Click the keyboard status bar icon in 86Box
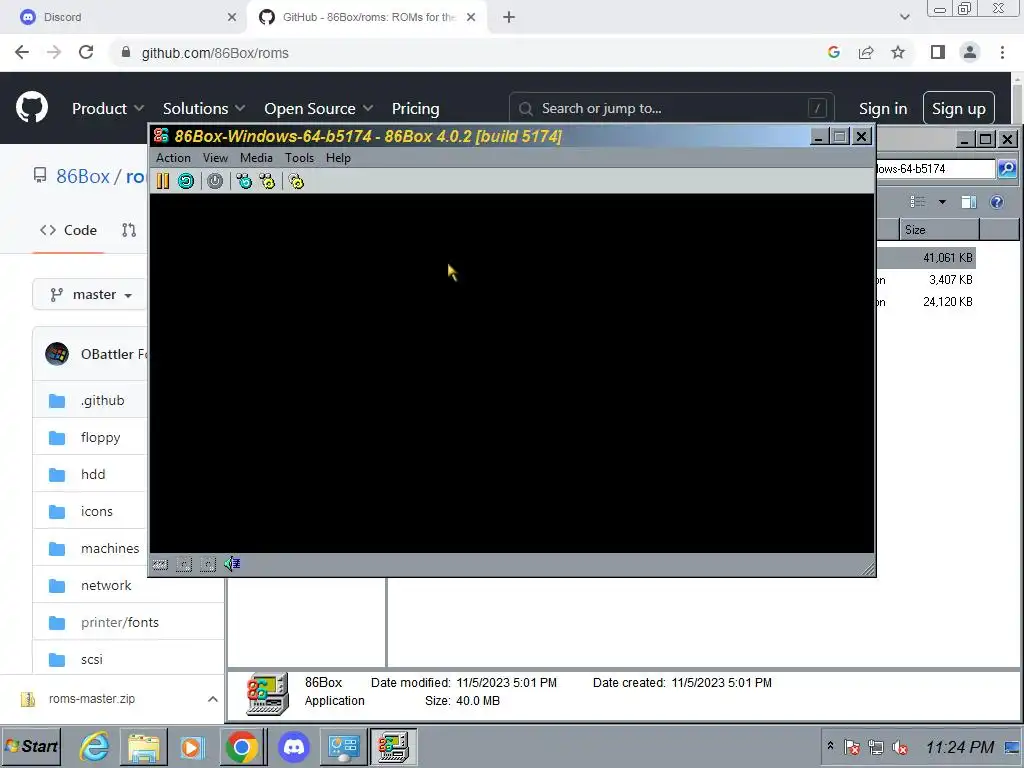The image size is (1024, 768). (160, 564)
